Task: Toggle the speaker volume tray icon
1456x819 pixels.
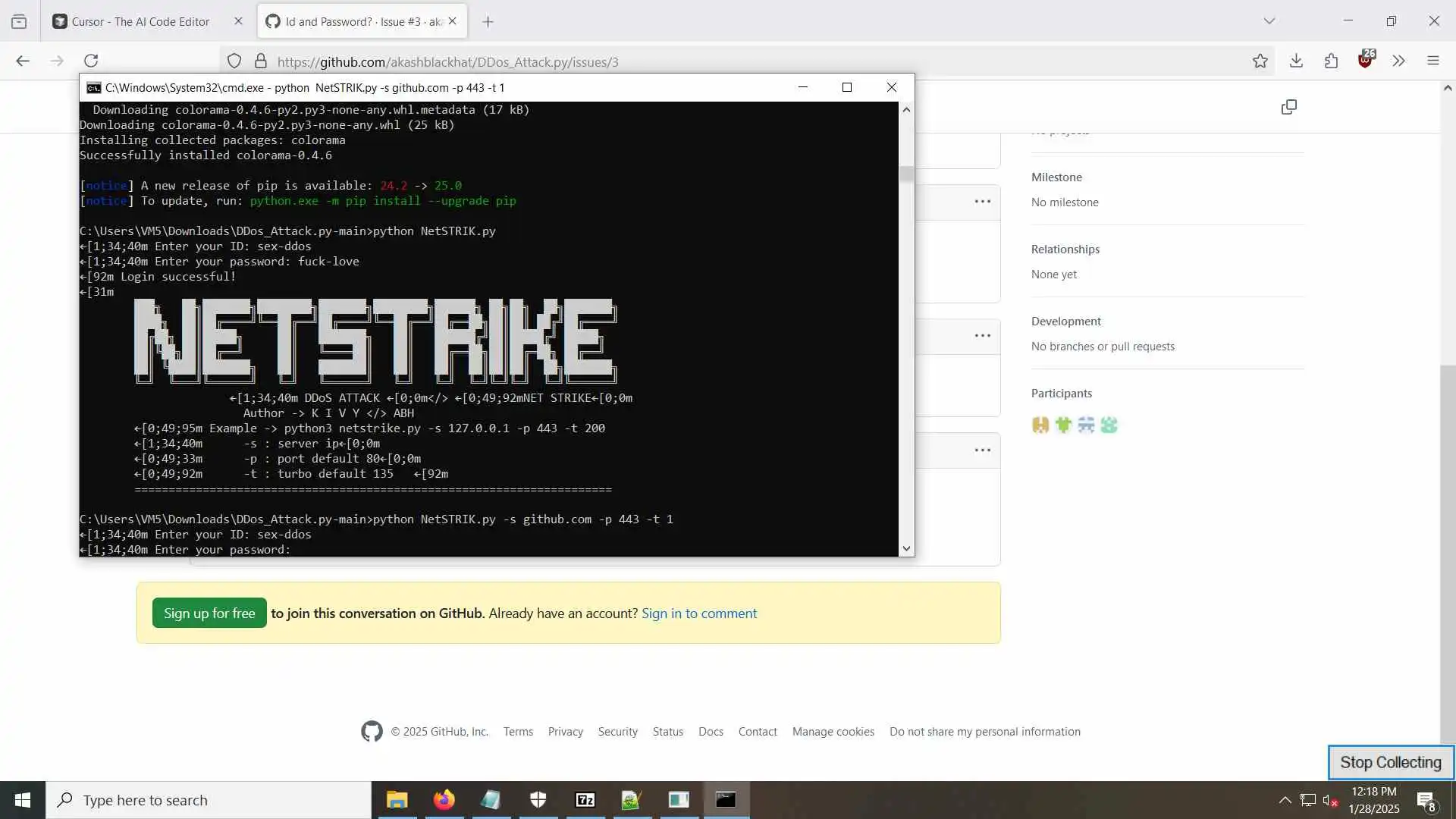Action: coord(1329,800)
